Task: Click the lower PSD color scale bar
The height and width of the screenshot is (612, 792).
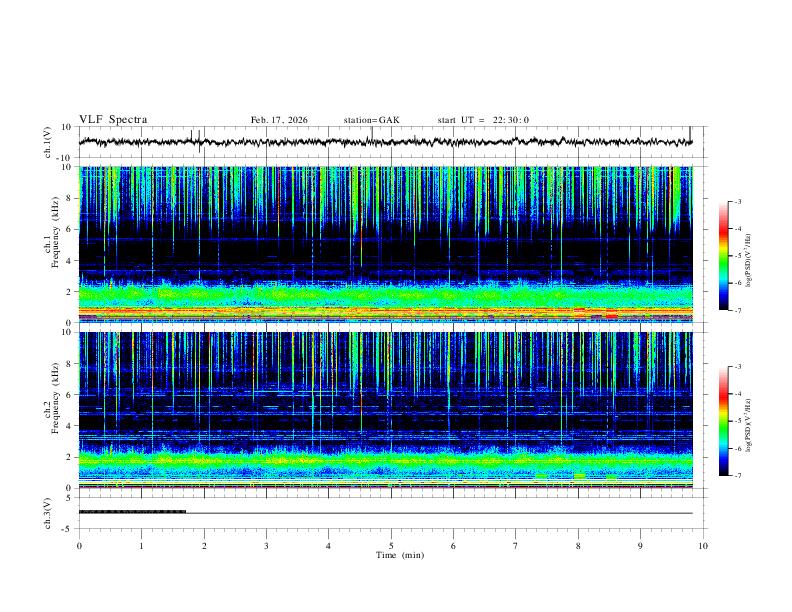Action: (x=724, y=421)
